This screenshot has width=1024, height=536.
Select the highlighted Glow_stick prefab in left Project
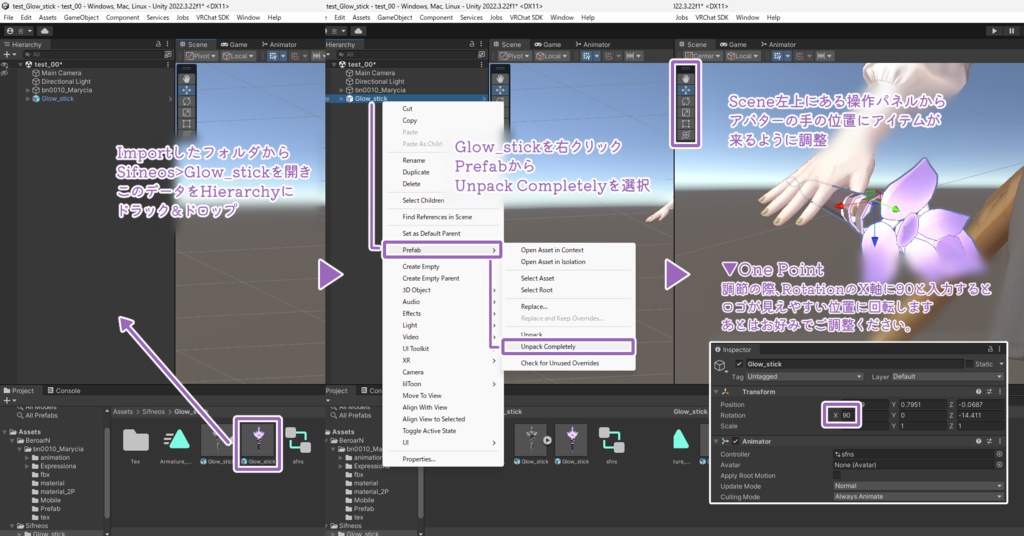point(259,444)
